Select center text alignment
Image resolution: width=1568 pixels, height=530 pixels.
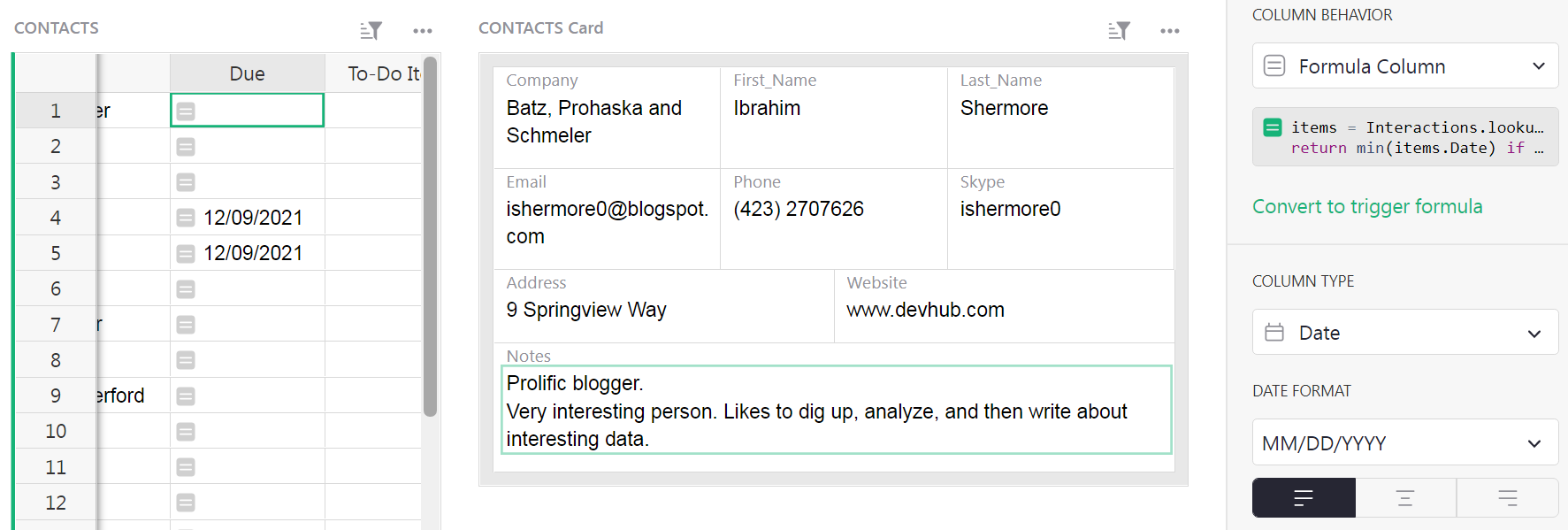[1405, 498]
